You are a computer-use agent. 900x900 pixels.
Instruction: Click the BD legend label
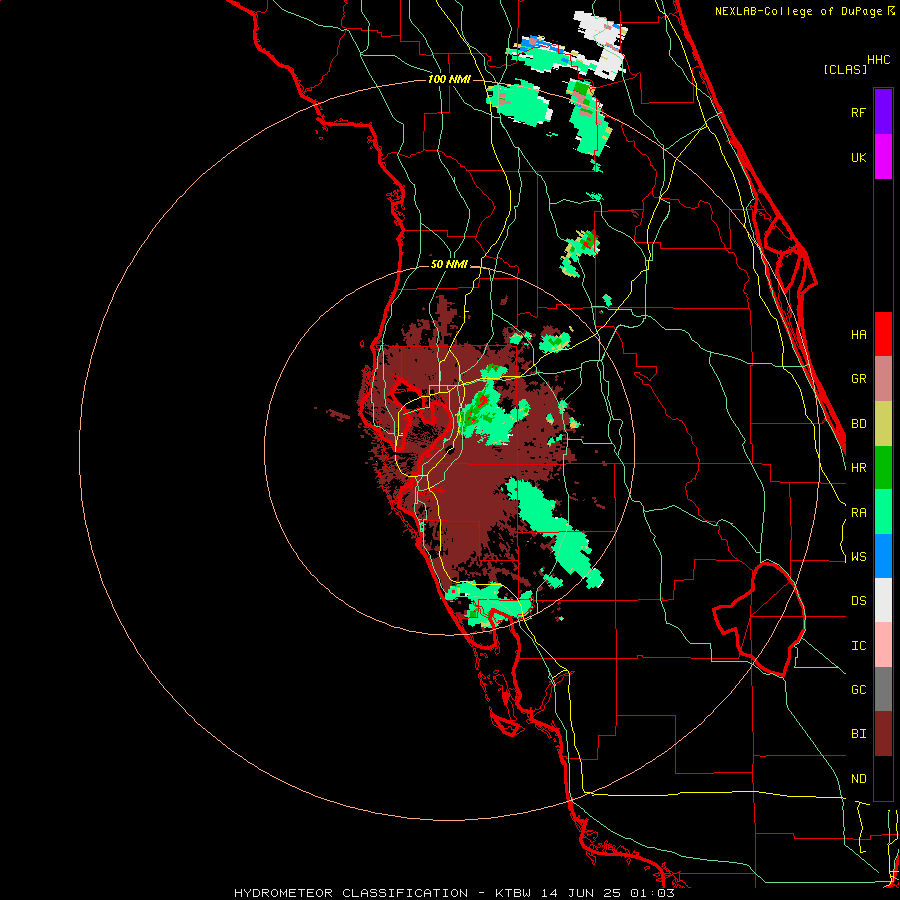858,424
